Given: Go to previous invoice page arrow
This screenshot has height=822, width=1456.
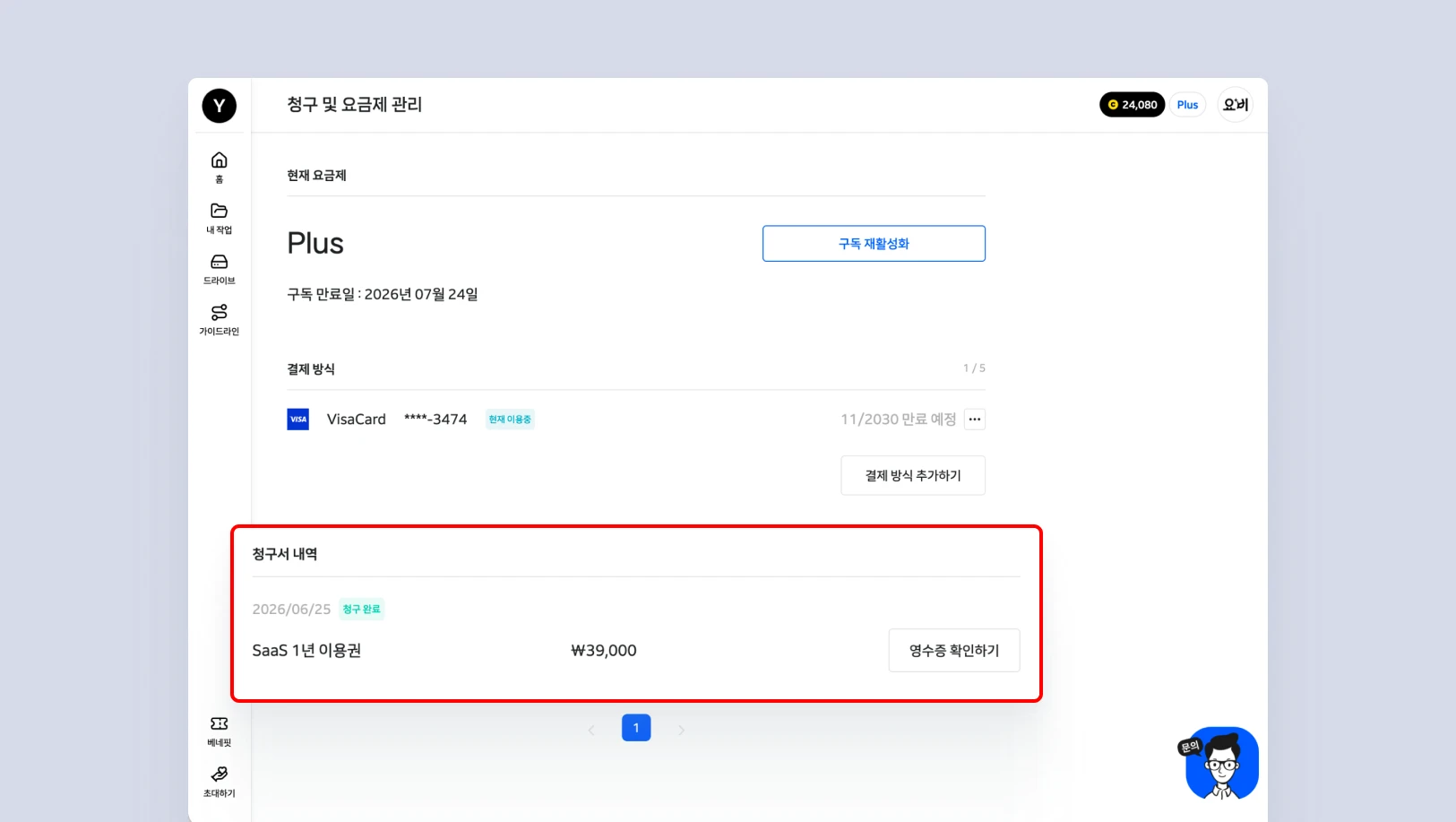Looking at the screenshot, I should [x=591, y=731].
